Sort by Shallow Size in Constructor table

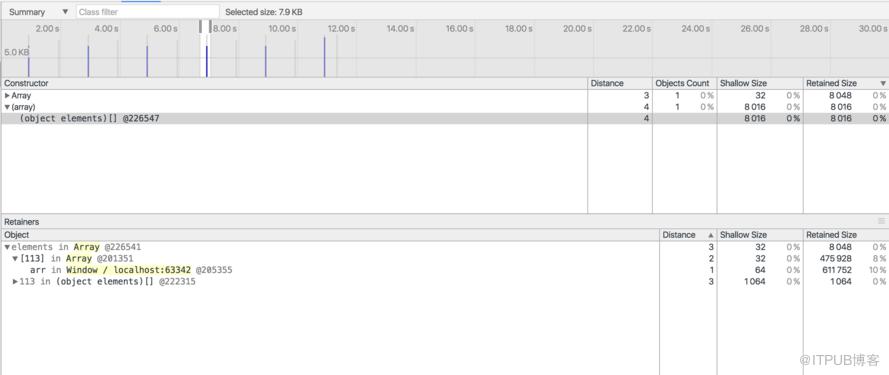click(760, 83)
